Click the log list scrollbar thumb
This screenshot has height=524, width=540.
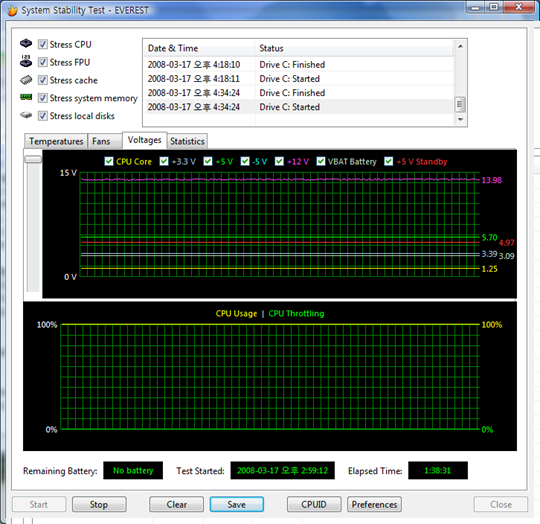tap(460, 104)
